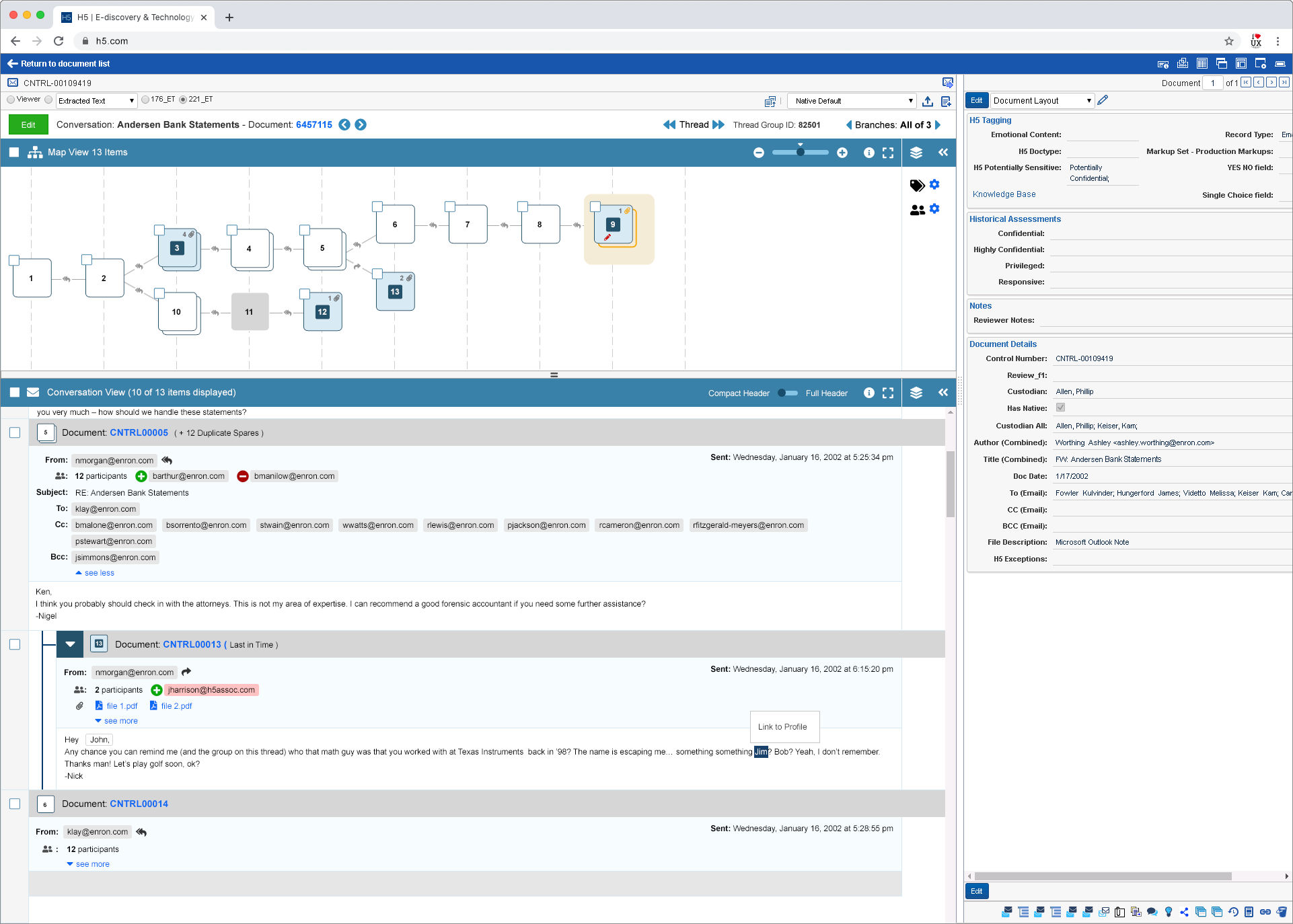Open the Knowledge Base link

click(x=1004, y=194)
